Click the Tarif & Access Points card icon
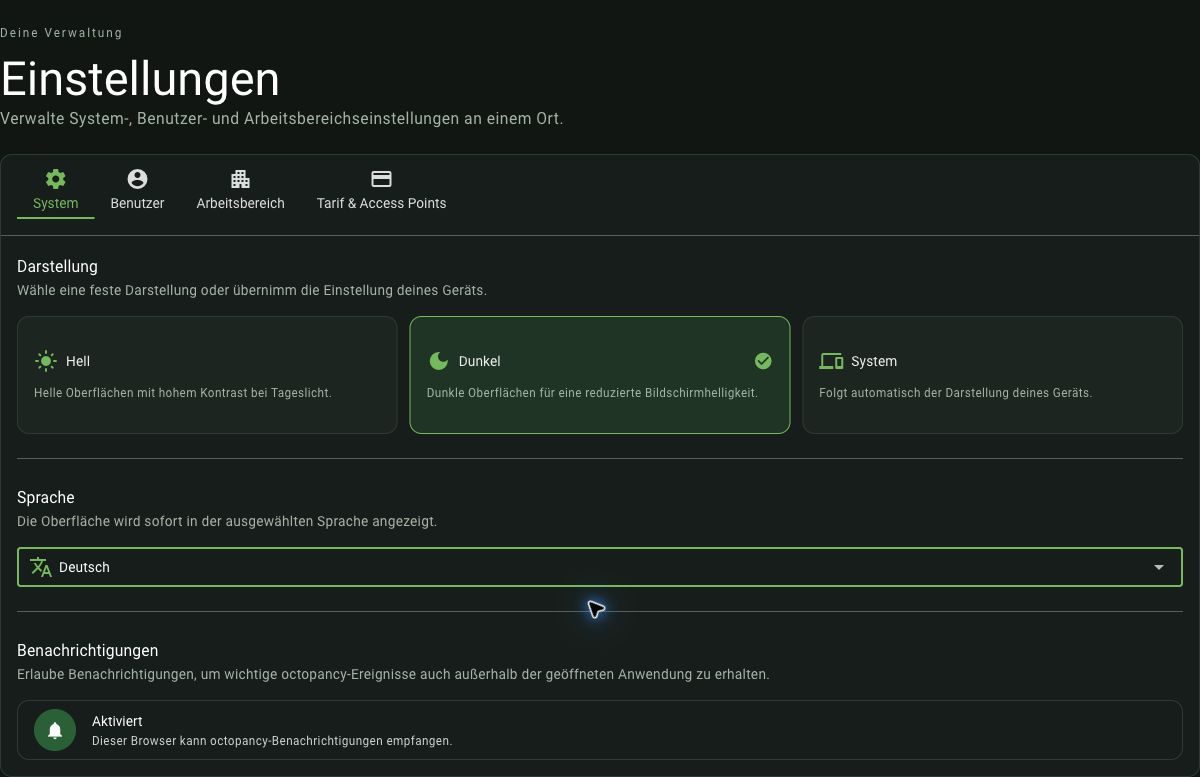Viewport: 1200px width, 777px height. point(381,179)
